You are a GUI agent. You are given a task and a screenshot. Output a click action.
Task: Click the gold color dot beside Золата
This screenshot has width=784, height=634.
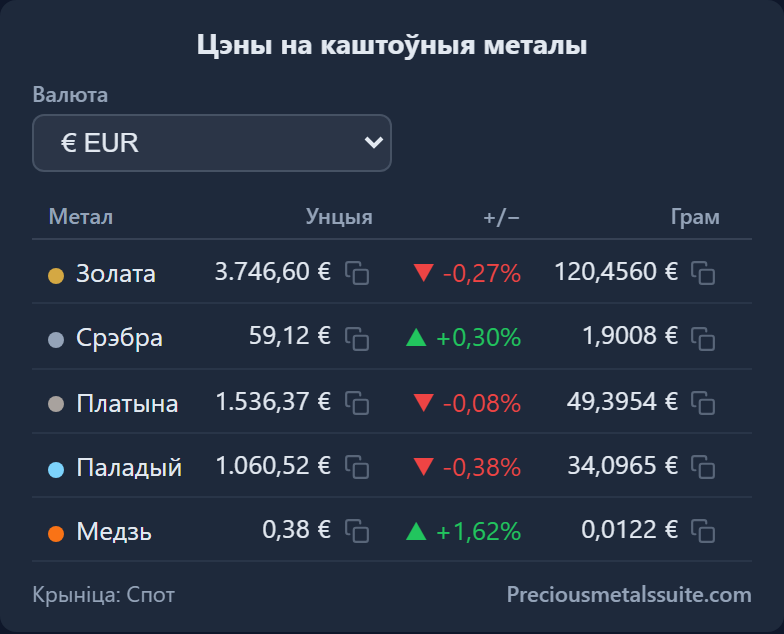click(x=56, y=276)
